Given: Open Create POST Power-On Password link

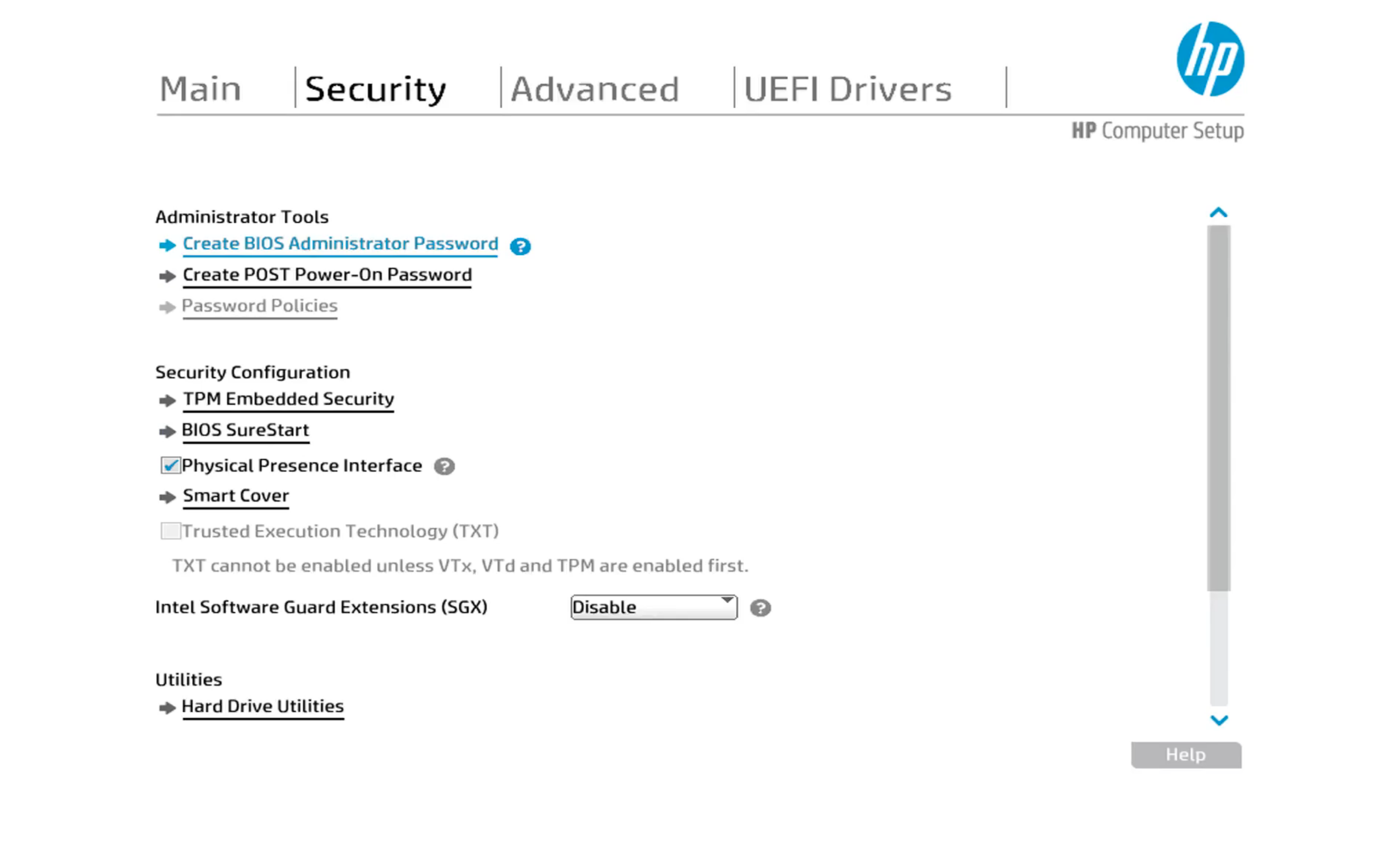Looking at the screenshot, I should coord(327,275).
